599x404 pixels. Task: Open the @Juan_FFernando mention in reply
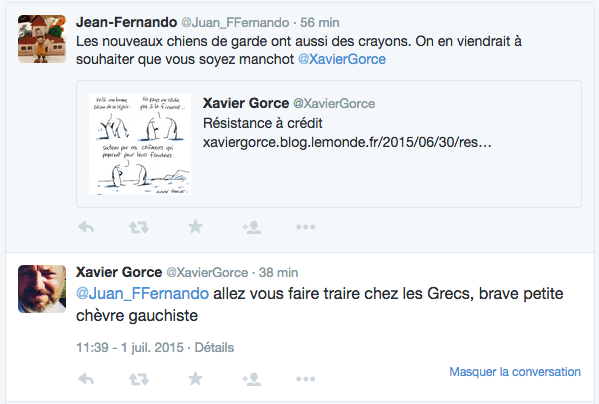click(x=142, y=294)
